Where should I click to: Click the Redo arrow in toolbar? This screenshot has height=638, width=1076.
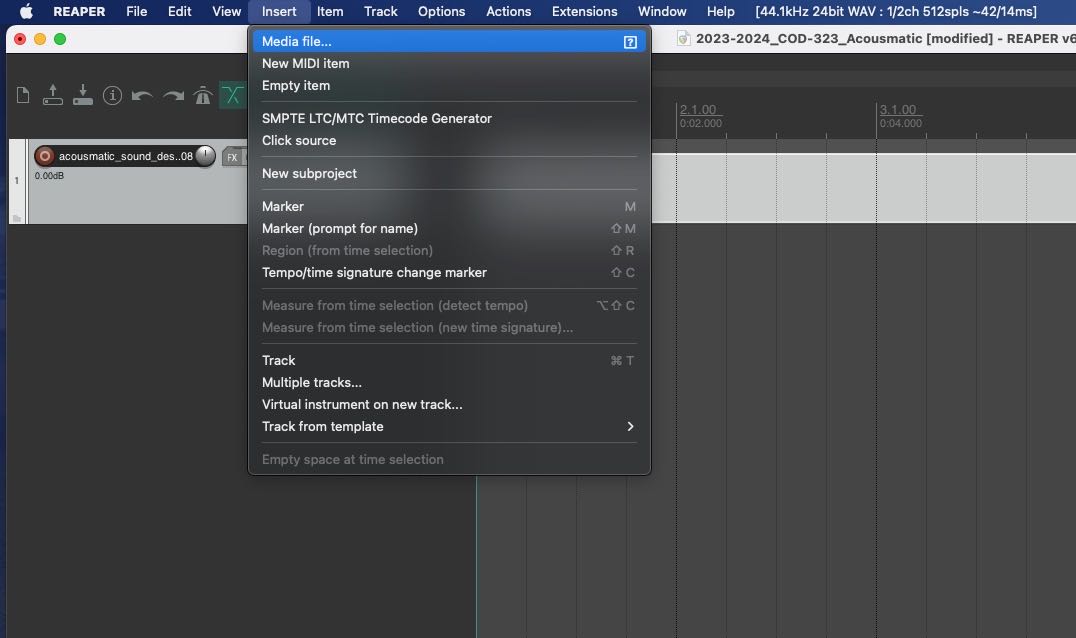pyautogui.click(x=173, y=96)
